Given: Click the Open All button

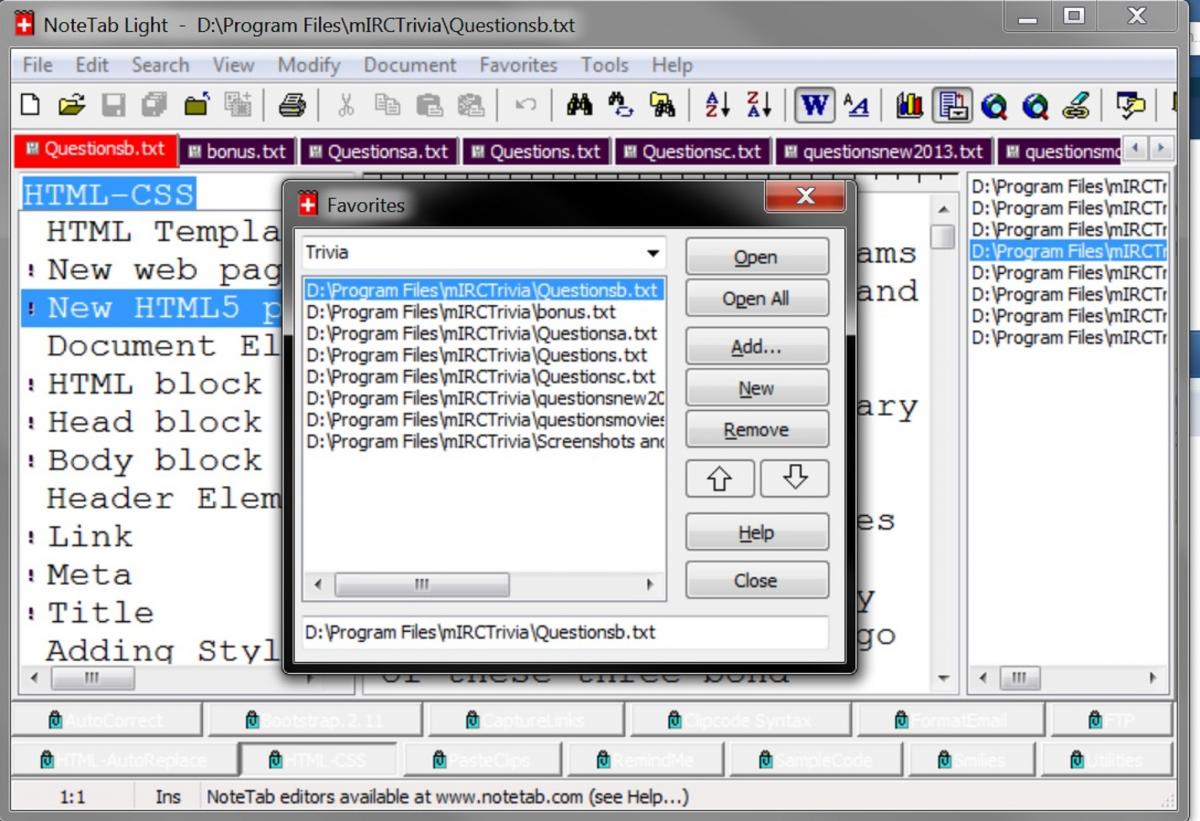Looking at the screenshot, I should point(757,298).
